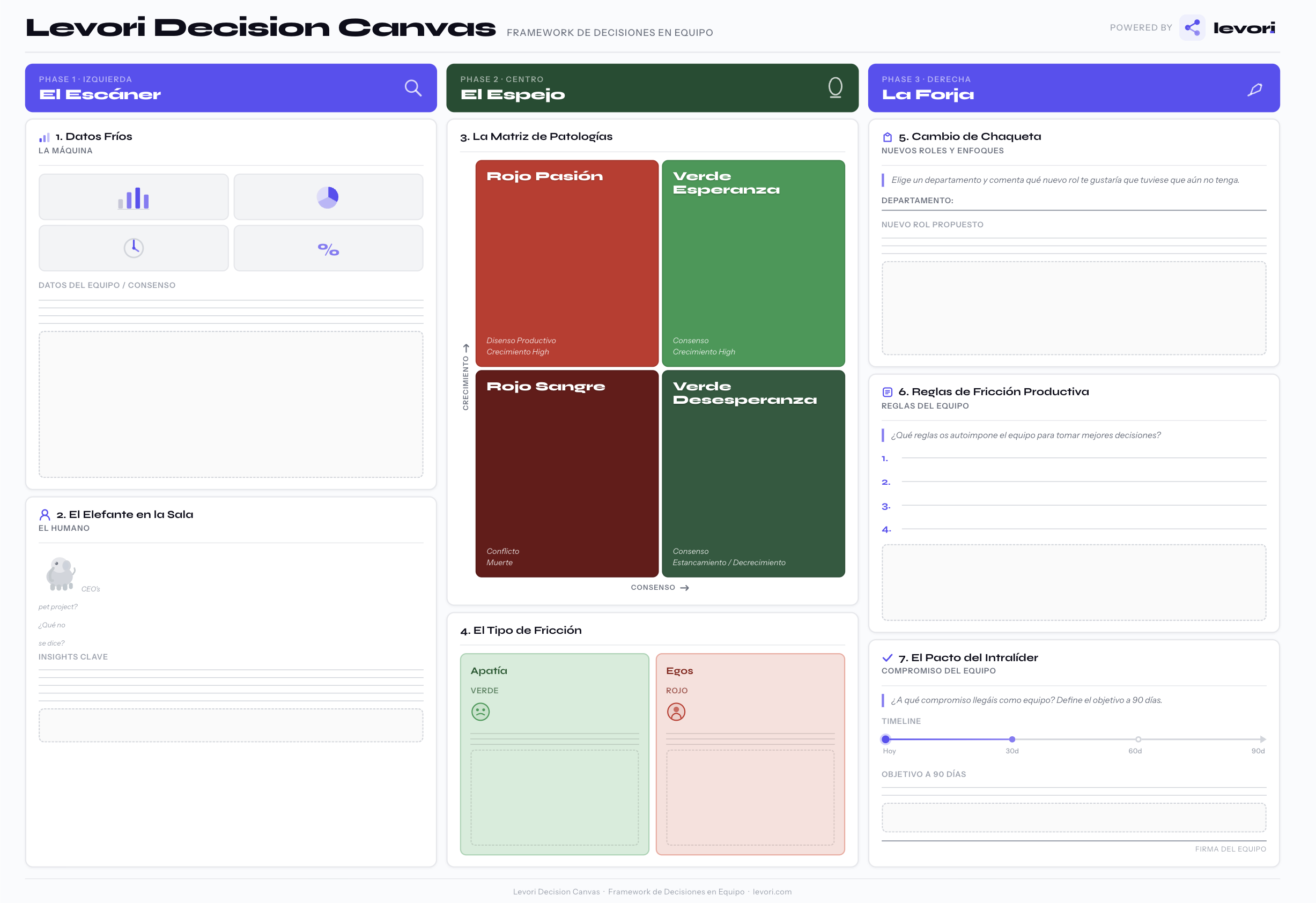Viewport: 1316px width, 903px height.
Task: Click the dashed notes box under Reglas del Equipo
Action: [1074, 582]
